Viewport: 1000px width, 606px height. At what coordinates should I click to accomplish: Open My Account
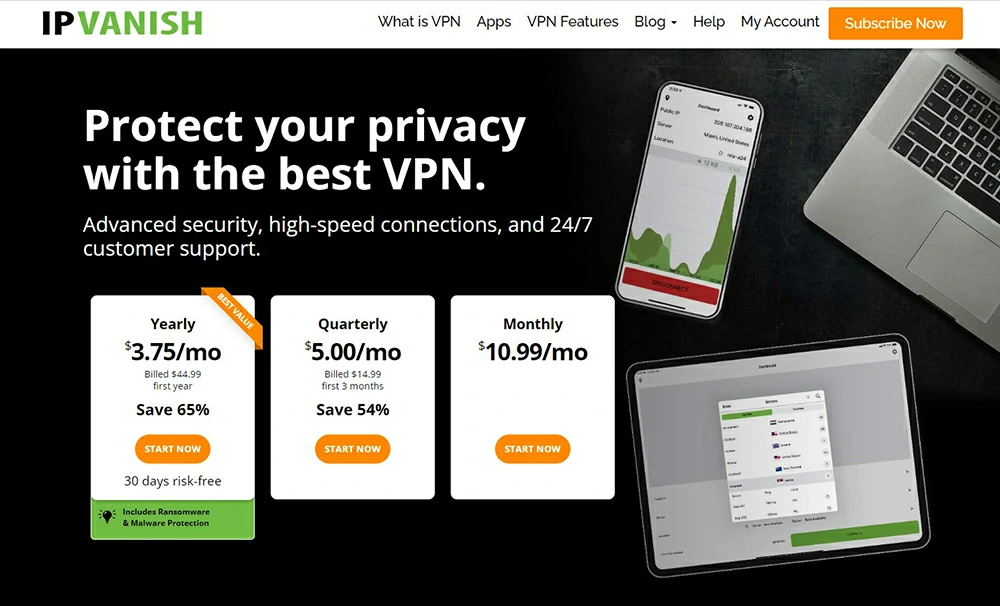pos(779,22)
